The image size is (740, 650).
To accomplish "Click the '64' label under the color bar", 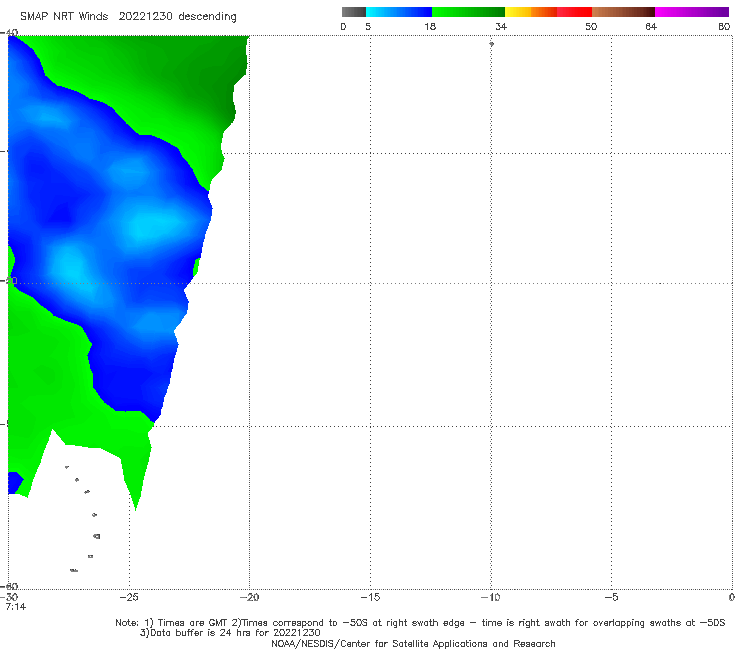I will click(651, 27).
